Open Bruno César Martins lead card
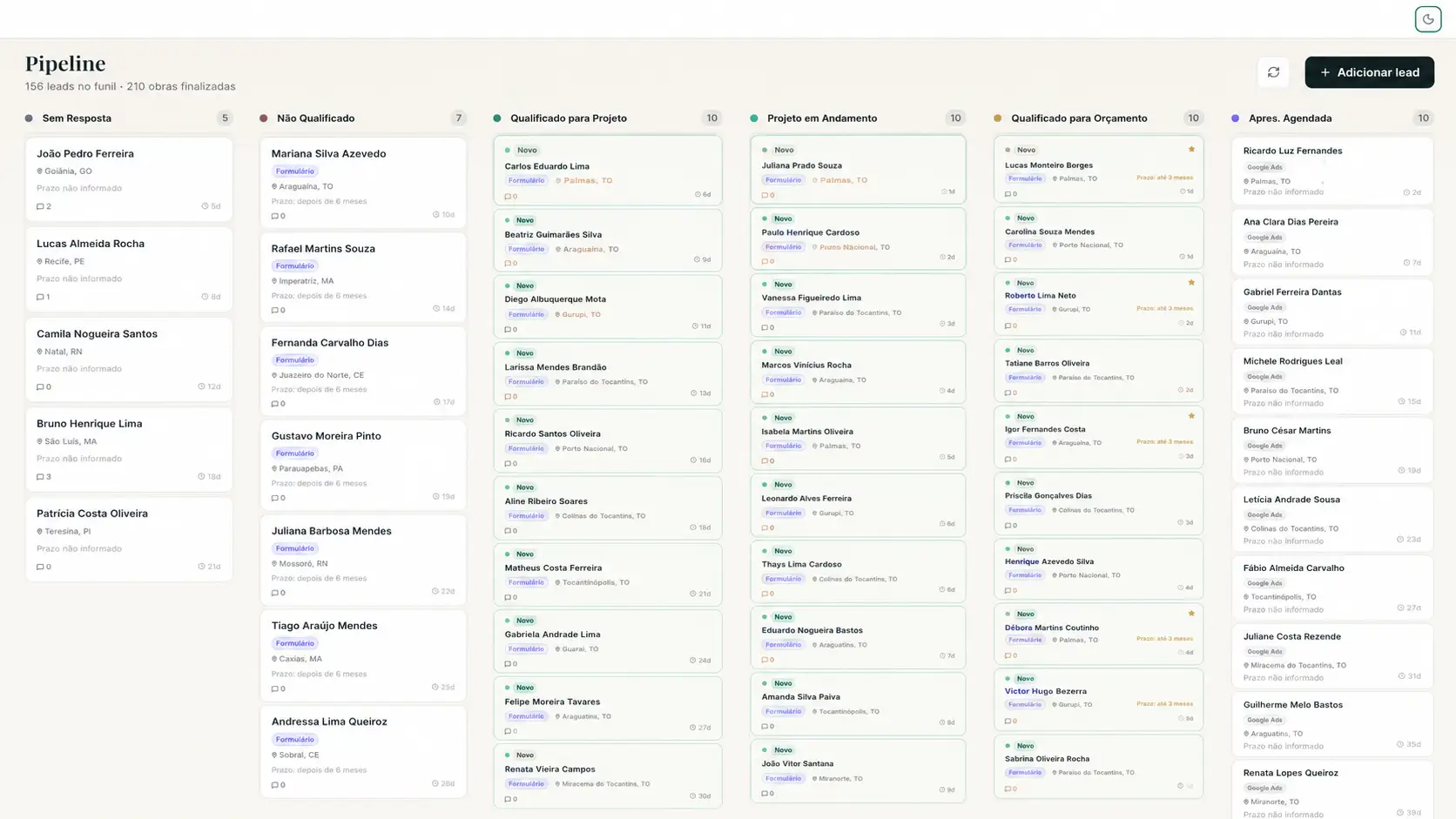 point(1332,450)
